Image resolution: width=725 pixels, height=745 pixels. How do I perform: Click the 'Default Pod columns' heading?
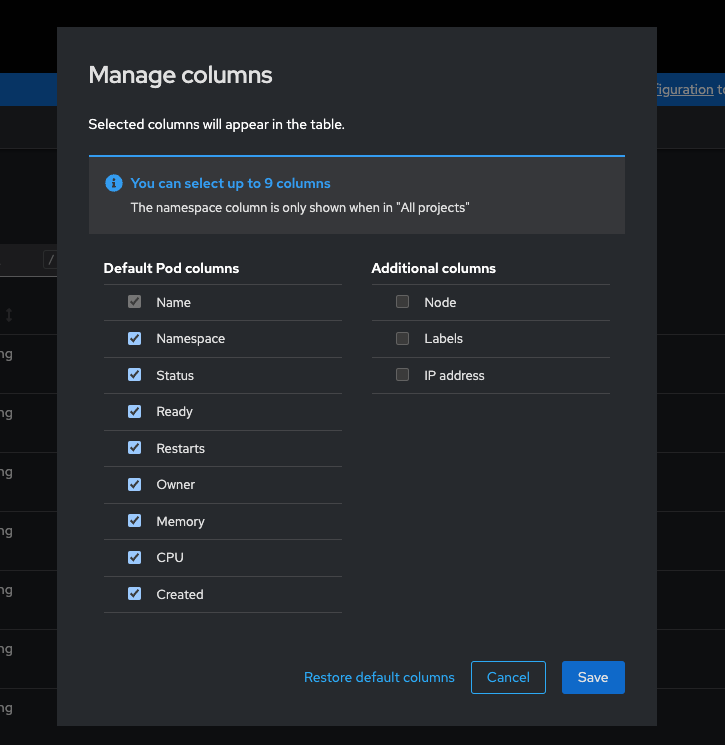pos(171,268)
